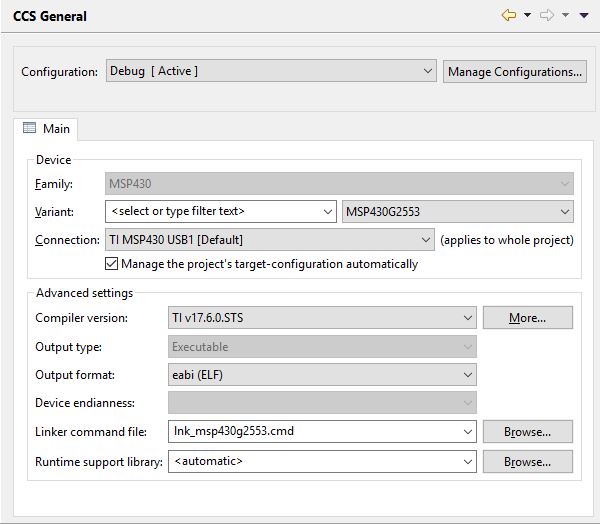The image size is (600, 524).
Task: Open the view menu triangle icon
Action: (x=584, y=16)
